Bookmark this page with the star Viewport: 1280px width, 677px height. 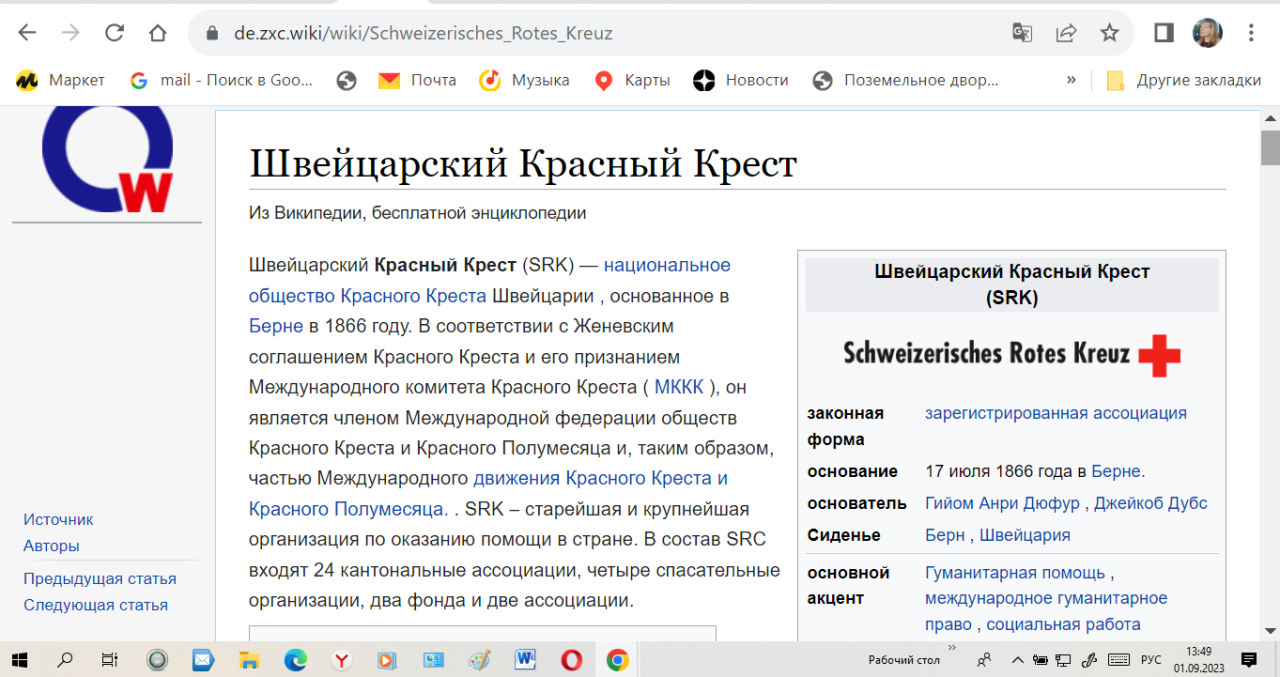click(x=1109, y=33)
